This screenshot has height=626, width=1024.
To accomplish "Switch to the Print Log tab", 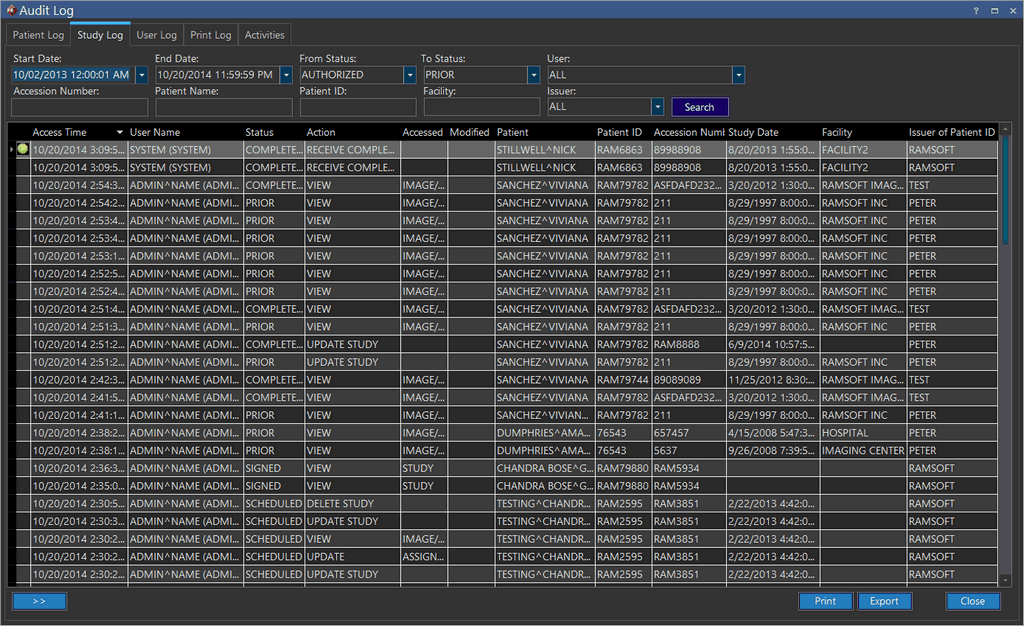I will 211,35.
